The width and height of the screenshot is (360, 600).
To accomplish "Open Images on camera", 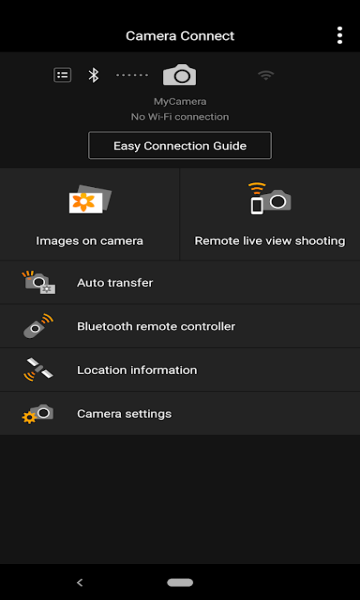I will (x=90, y=214).
